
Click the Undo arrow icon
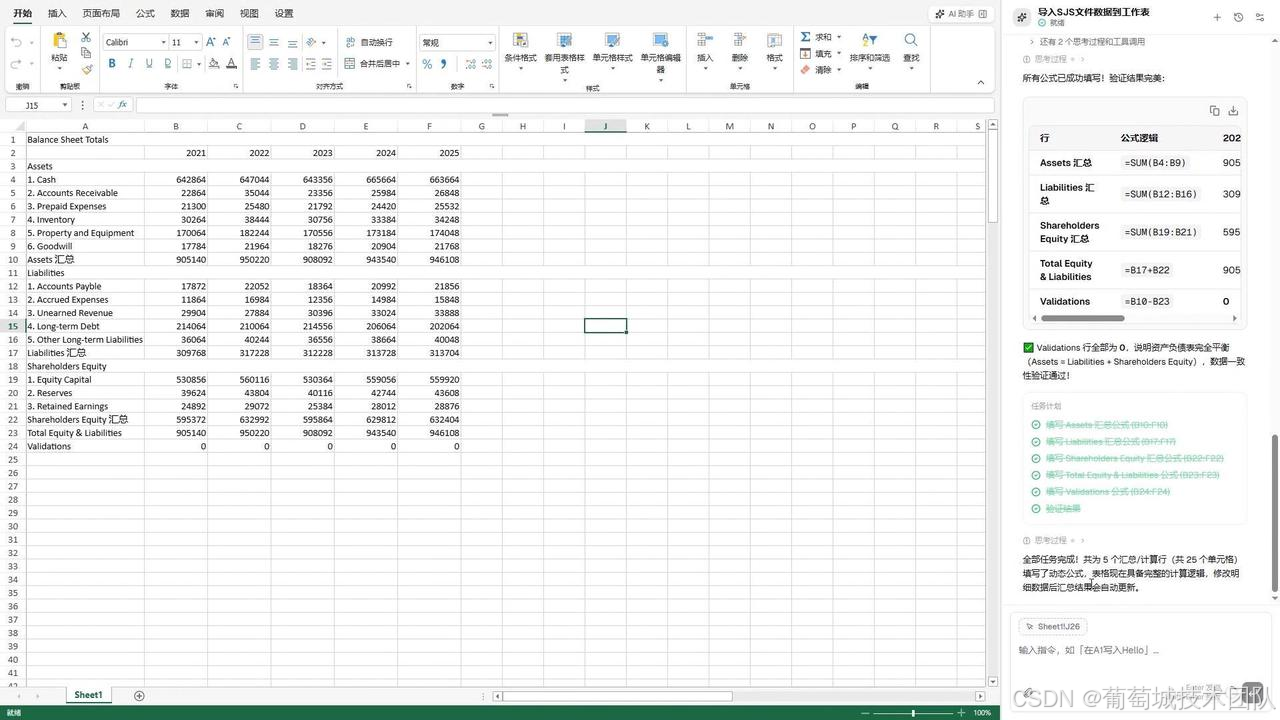tap(16, 42)
